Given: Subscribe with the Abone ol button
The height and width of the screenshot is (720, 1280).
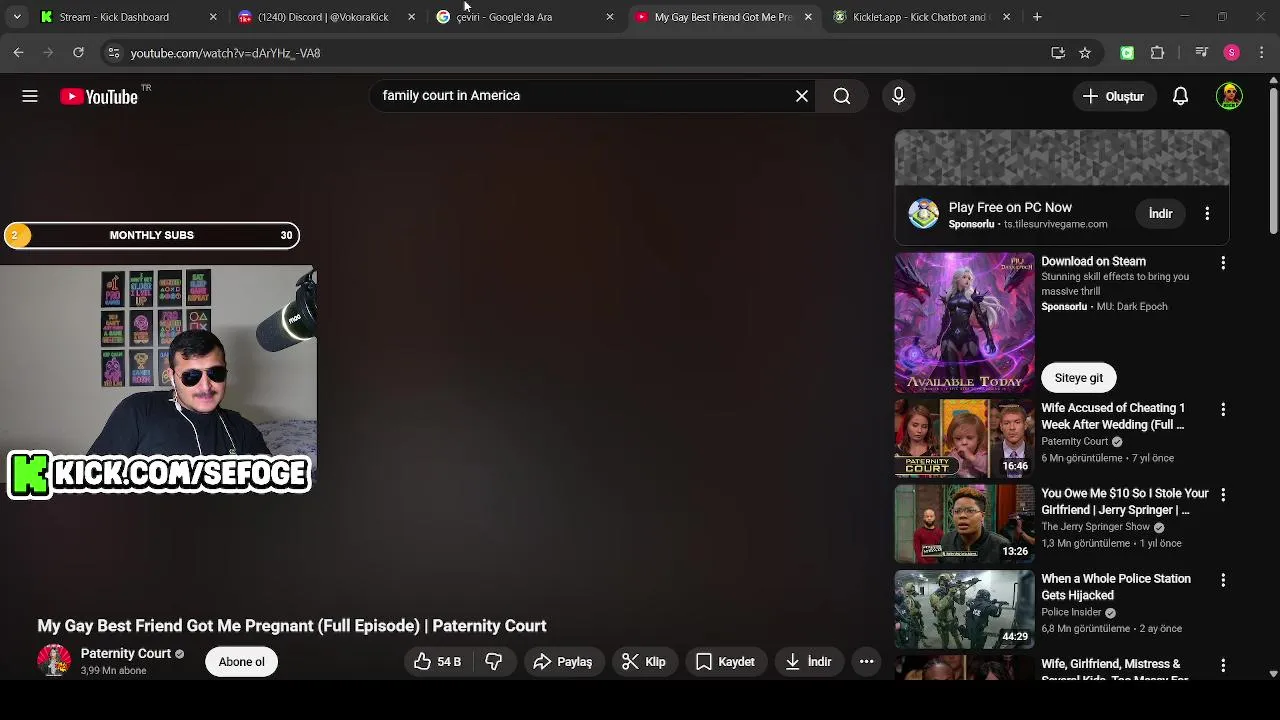Looking at the screenshot, I should coord(242,662).
